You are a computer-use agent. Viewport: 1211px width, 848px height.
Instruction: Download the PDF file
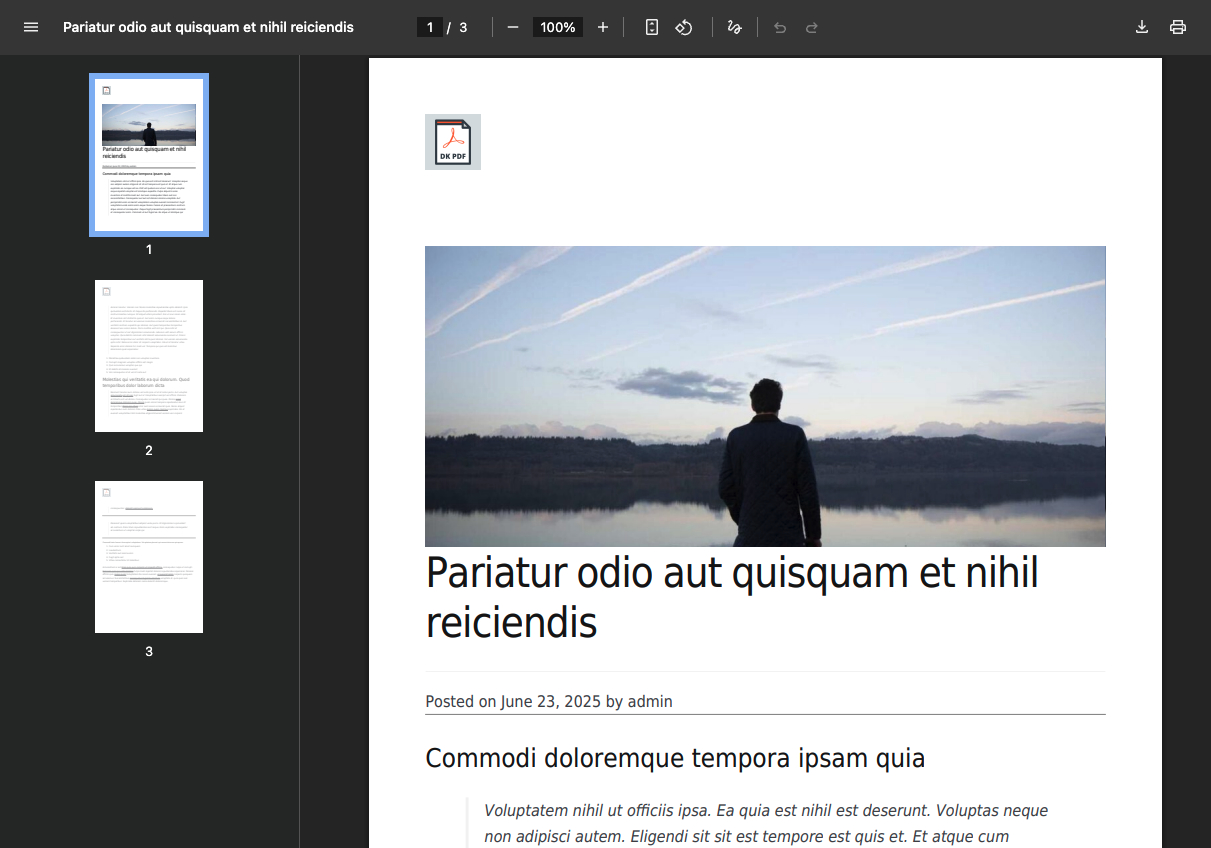point(1142,27)
